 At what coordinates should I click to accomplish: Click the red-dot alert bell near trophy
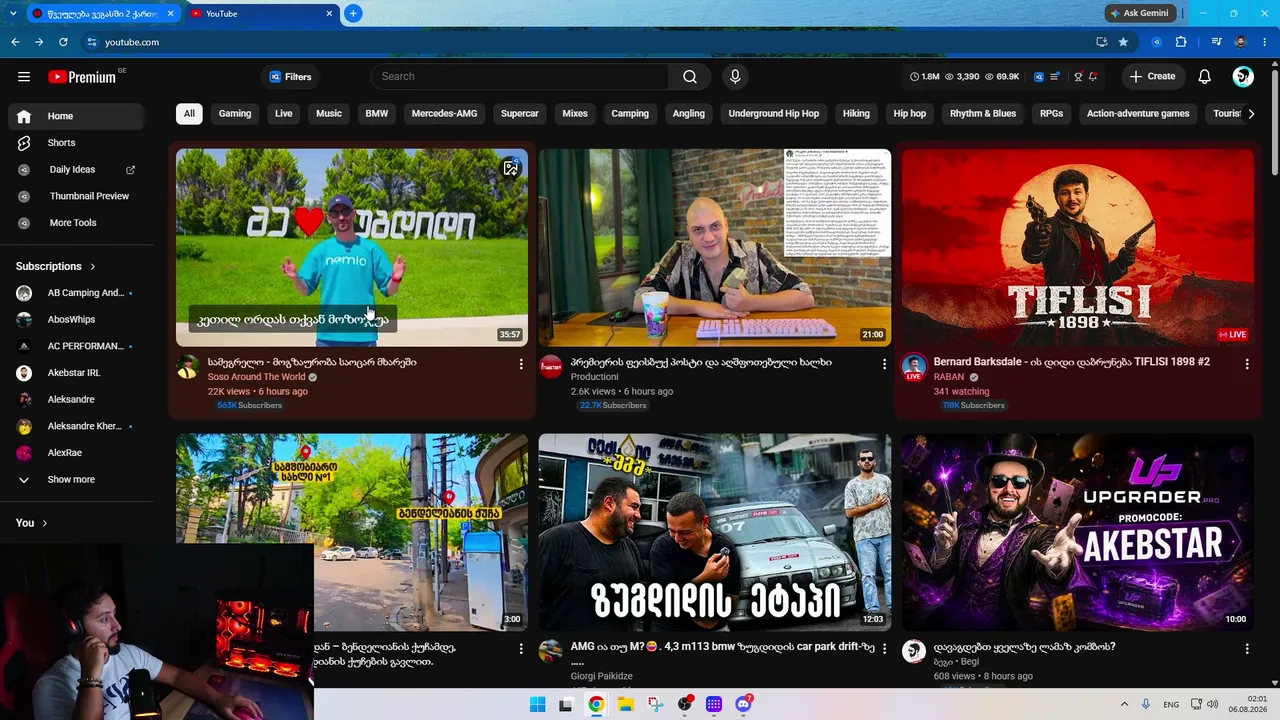pos(1093,77)
